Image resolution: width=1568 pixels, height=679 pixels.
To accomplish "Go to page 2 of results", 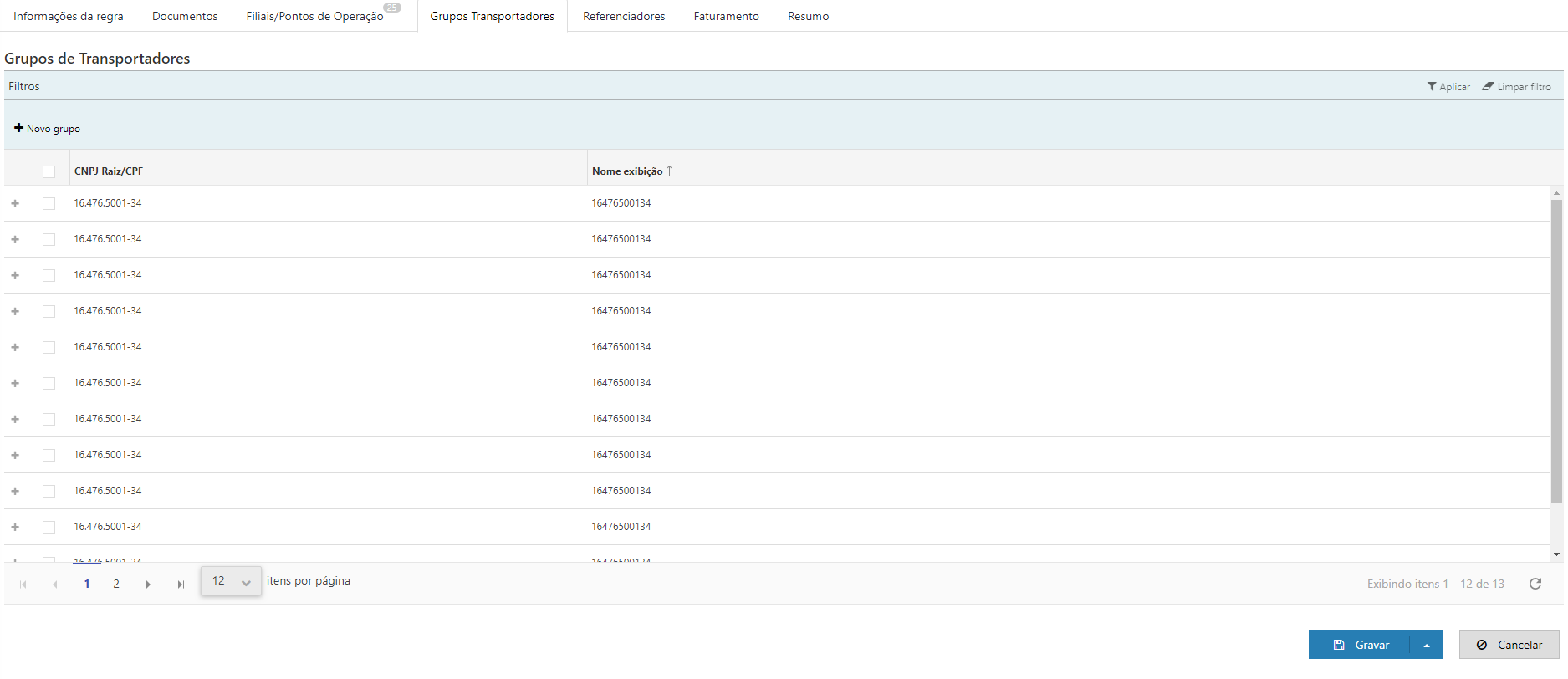I will click(116, 584).
